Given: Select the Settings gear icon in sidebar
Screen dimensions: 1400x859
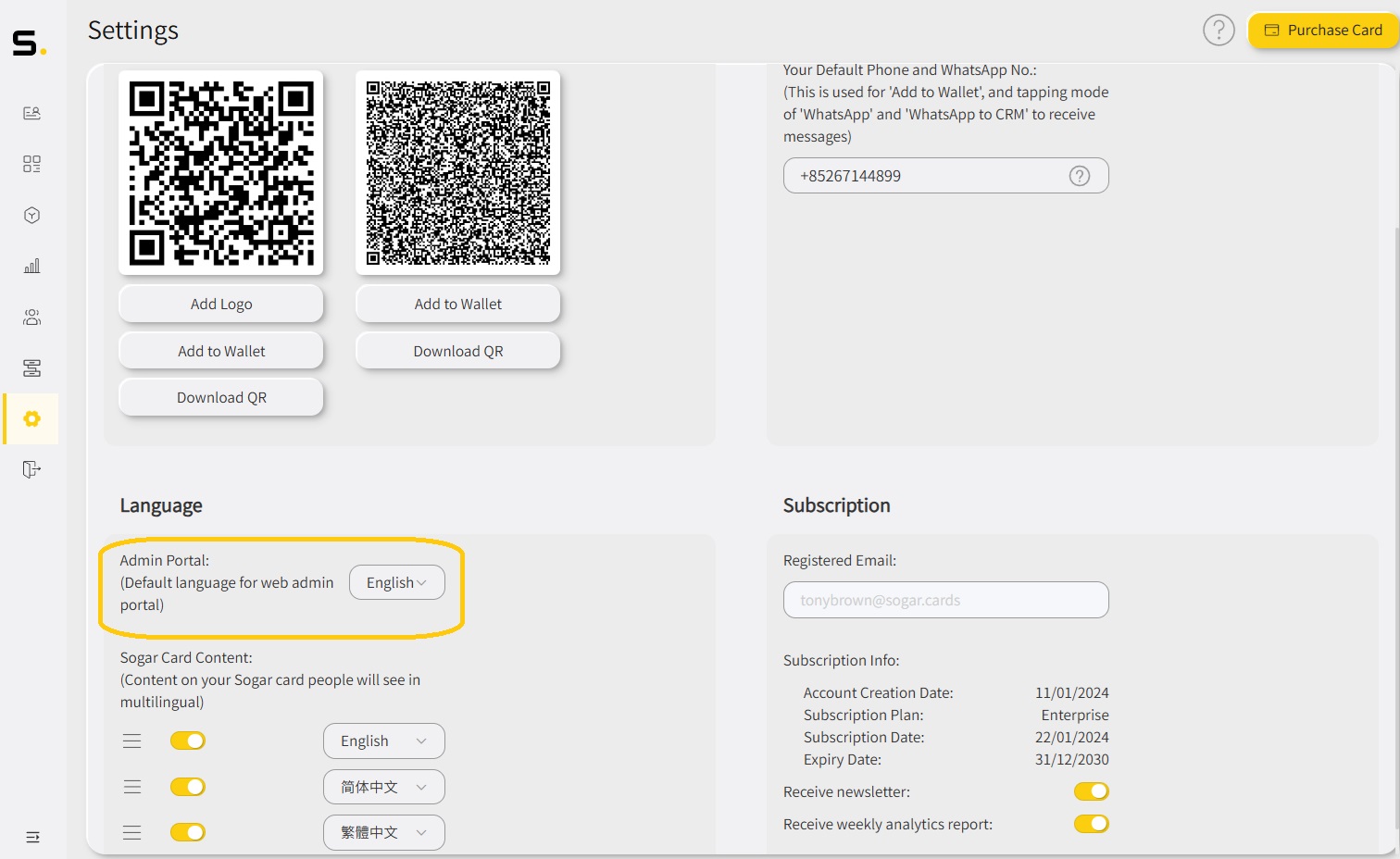Looking at the screenshot, I should [31, 418].
